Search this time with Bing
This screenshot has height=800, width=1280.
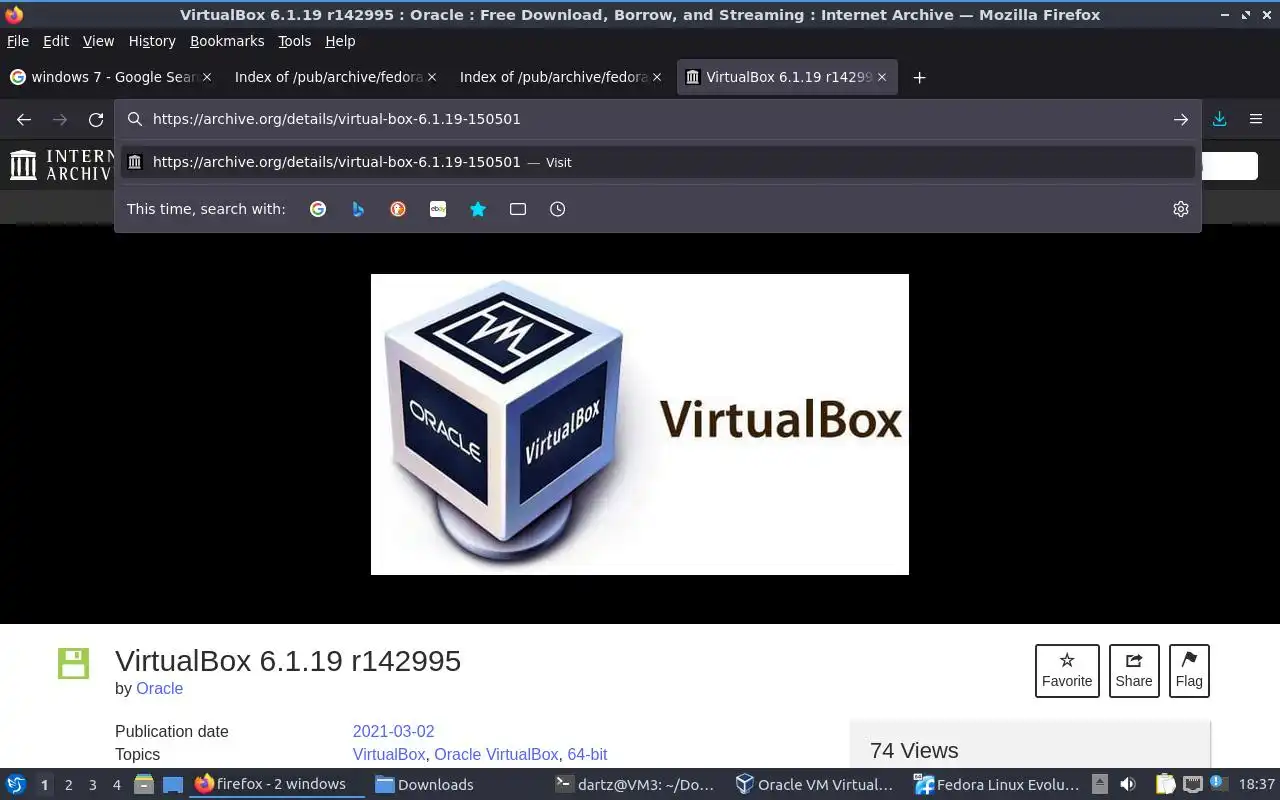[358, 209]
